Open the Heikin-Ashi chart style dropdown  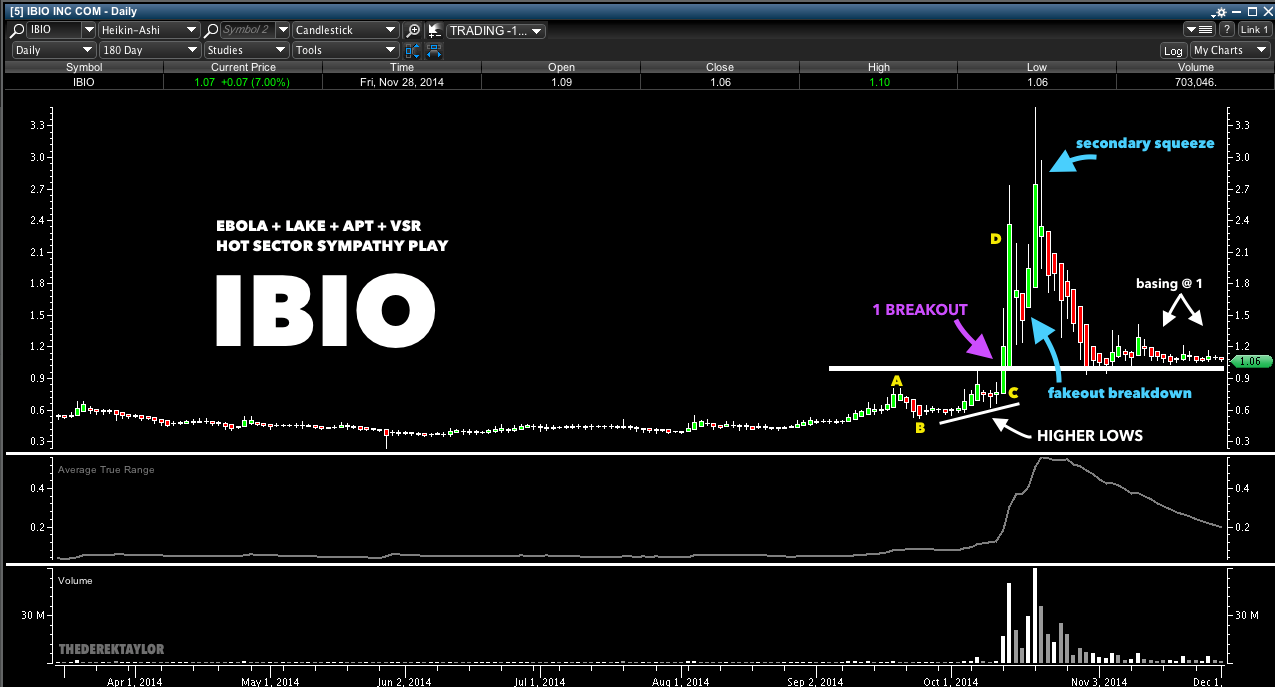click(150, 30)
